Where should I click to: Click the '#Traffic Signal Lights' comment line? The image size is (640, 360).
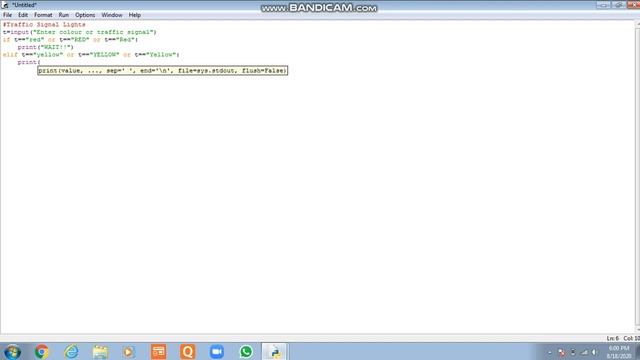click(x=44, y=24)
